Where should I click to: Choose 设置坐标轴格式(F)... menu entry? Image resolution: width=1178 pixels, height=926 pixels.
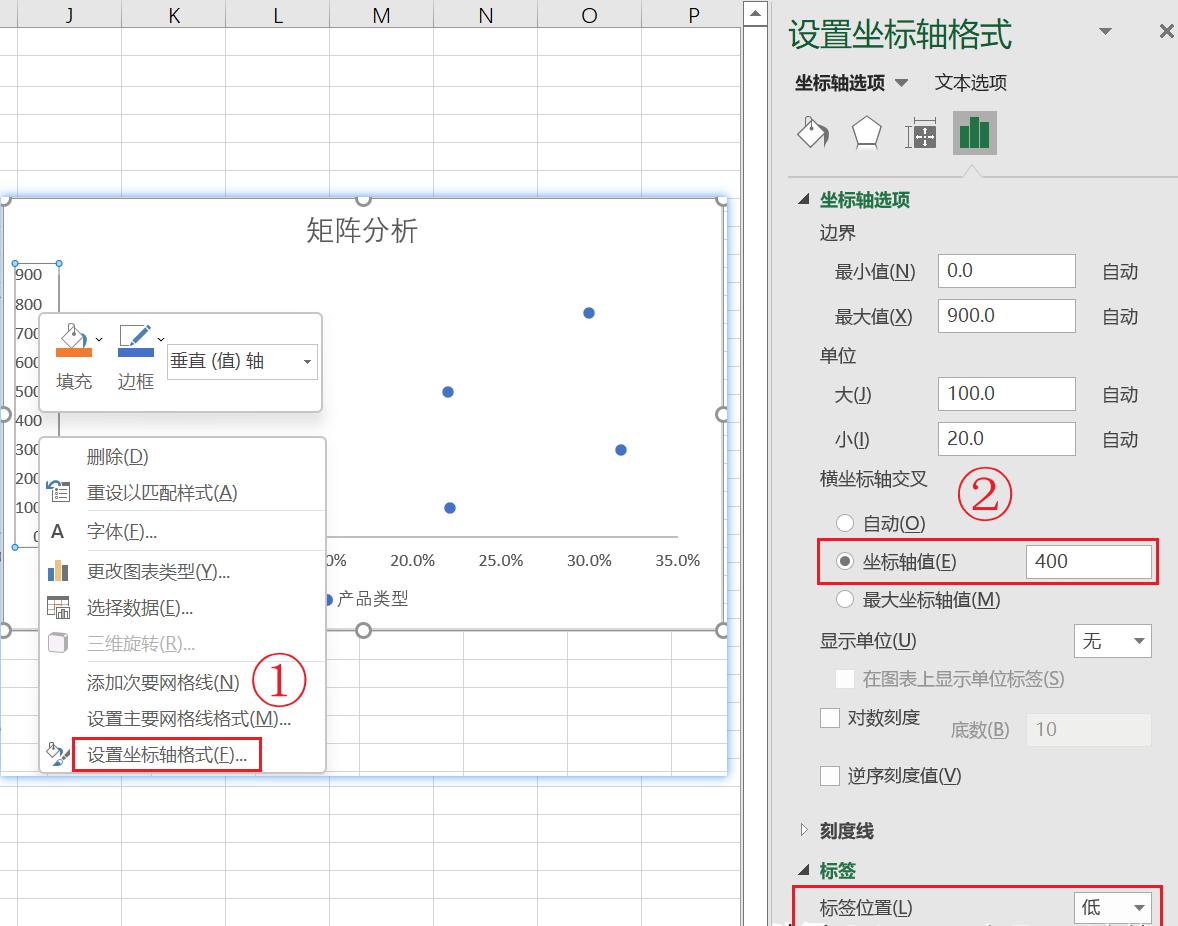pyautogui.click(x=167, y=754)
